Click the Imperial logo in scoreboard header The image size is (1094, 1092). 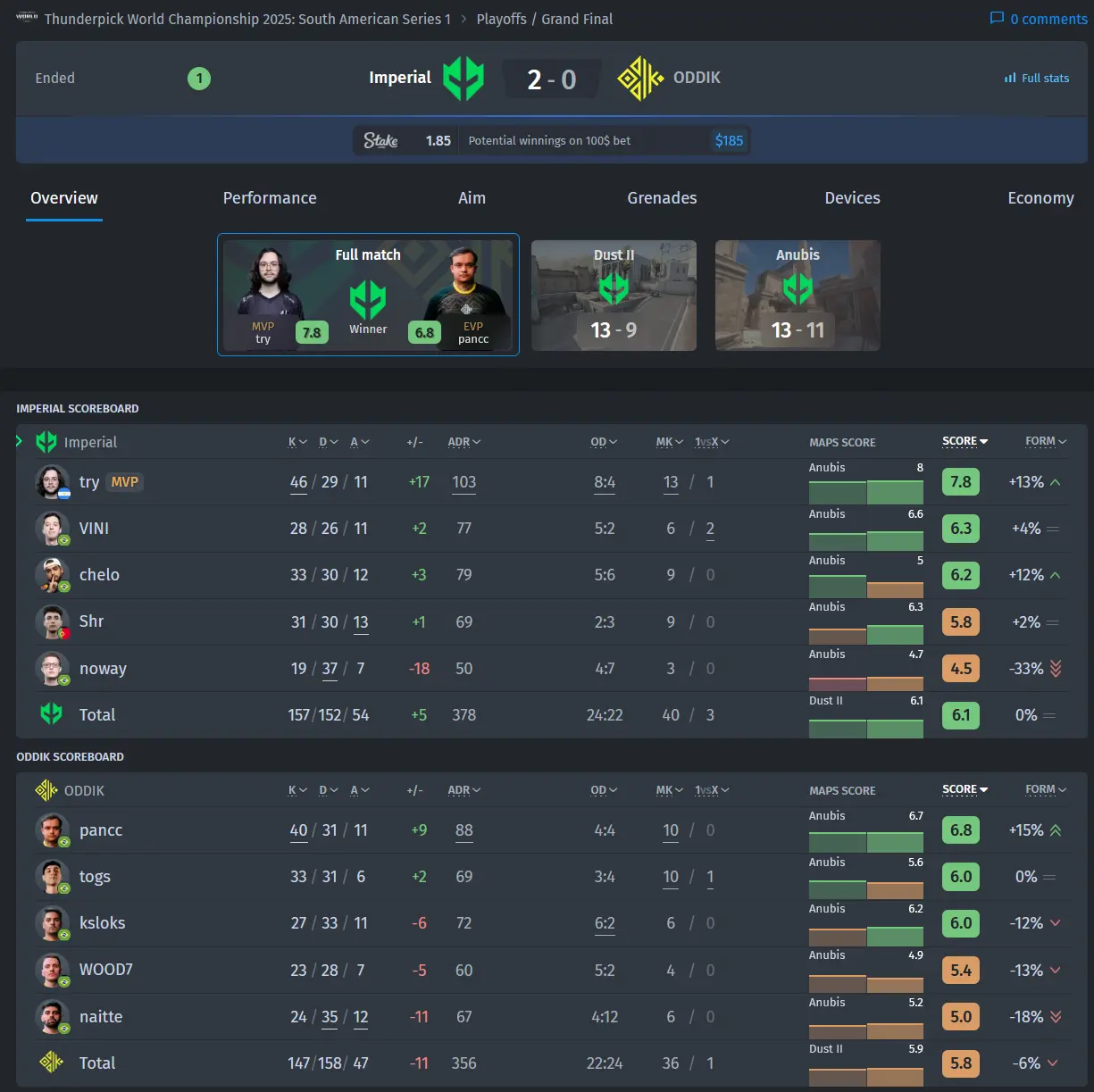click(x=46, y=442)
